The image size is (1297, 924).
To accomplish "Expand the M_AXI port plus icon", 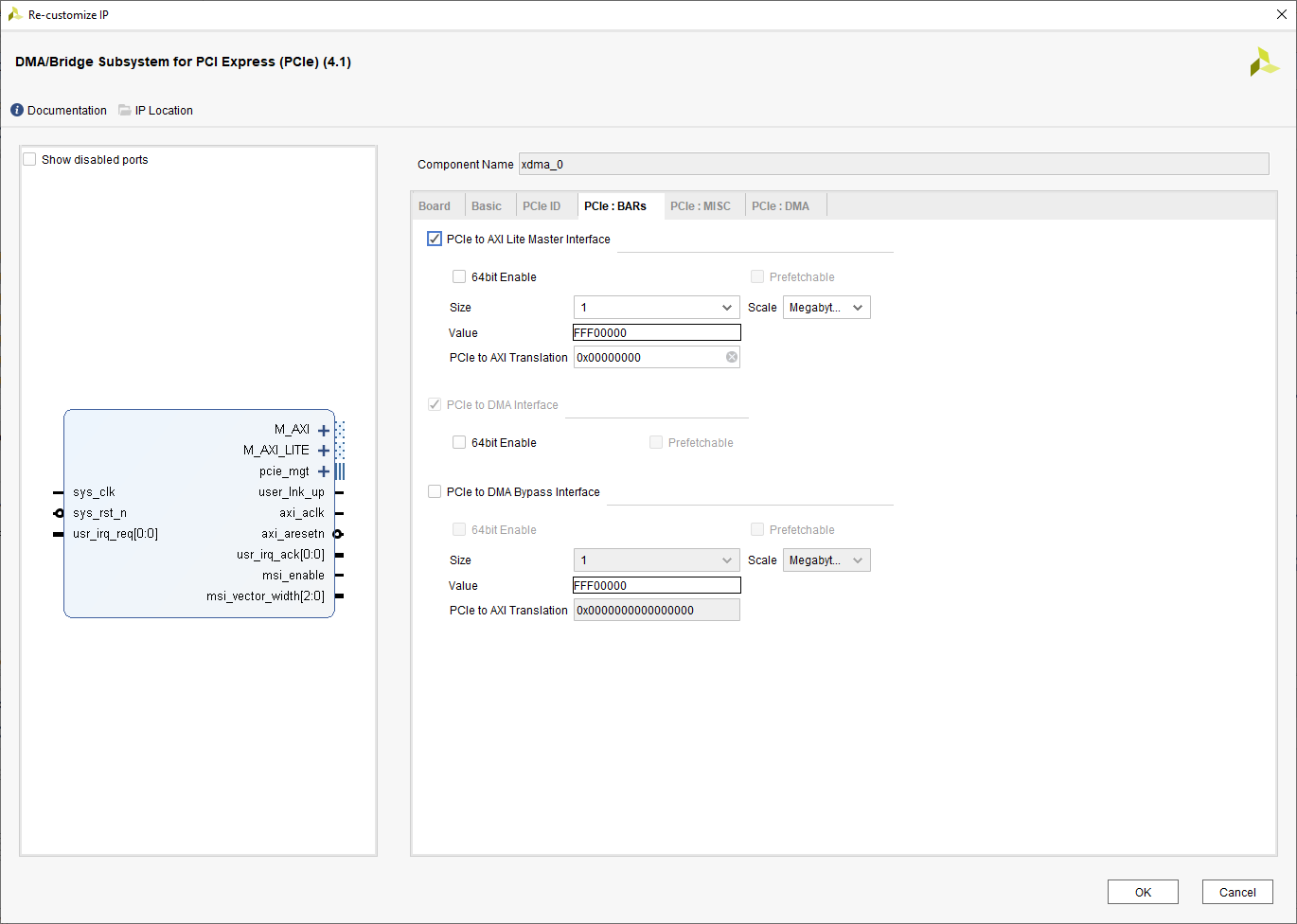I will click(324, 431).
